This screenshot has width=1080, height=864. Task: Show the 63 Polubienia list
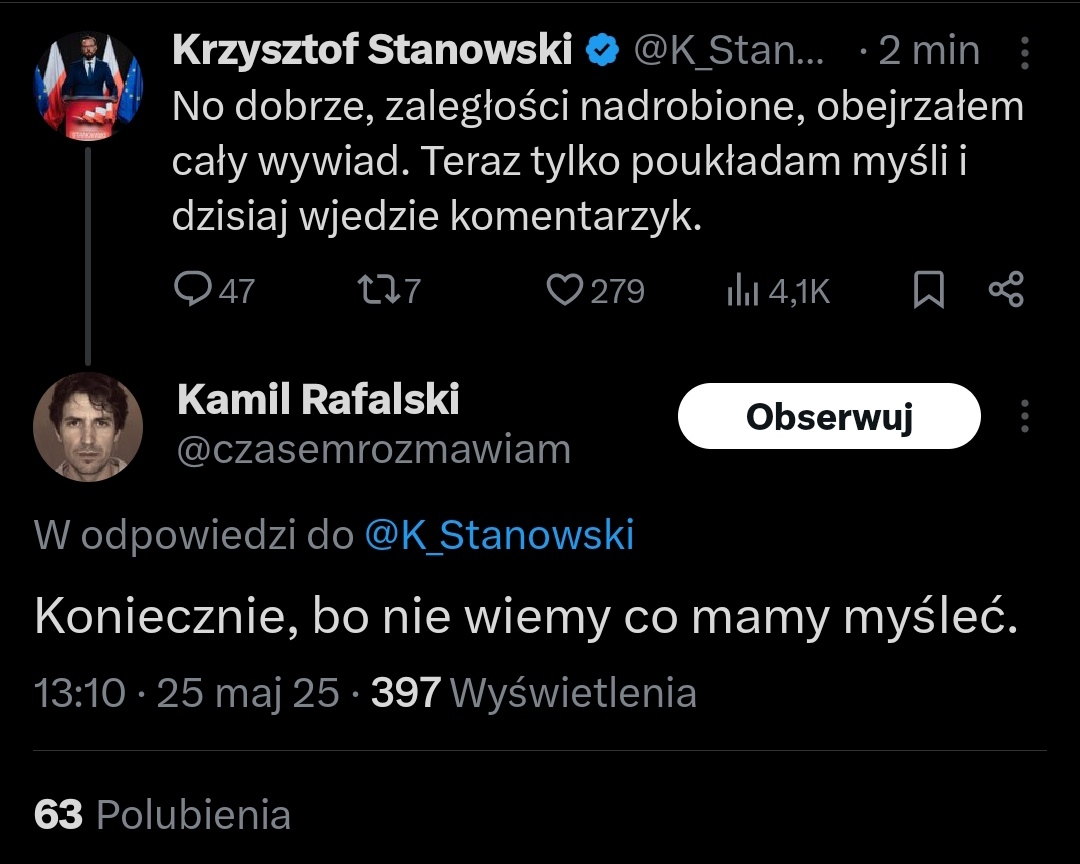[x=162, y=815]
